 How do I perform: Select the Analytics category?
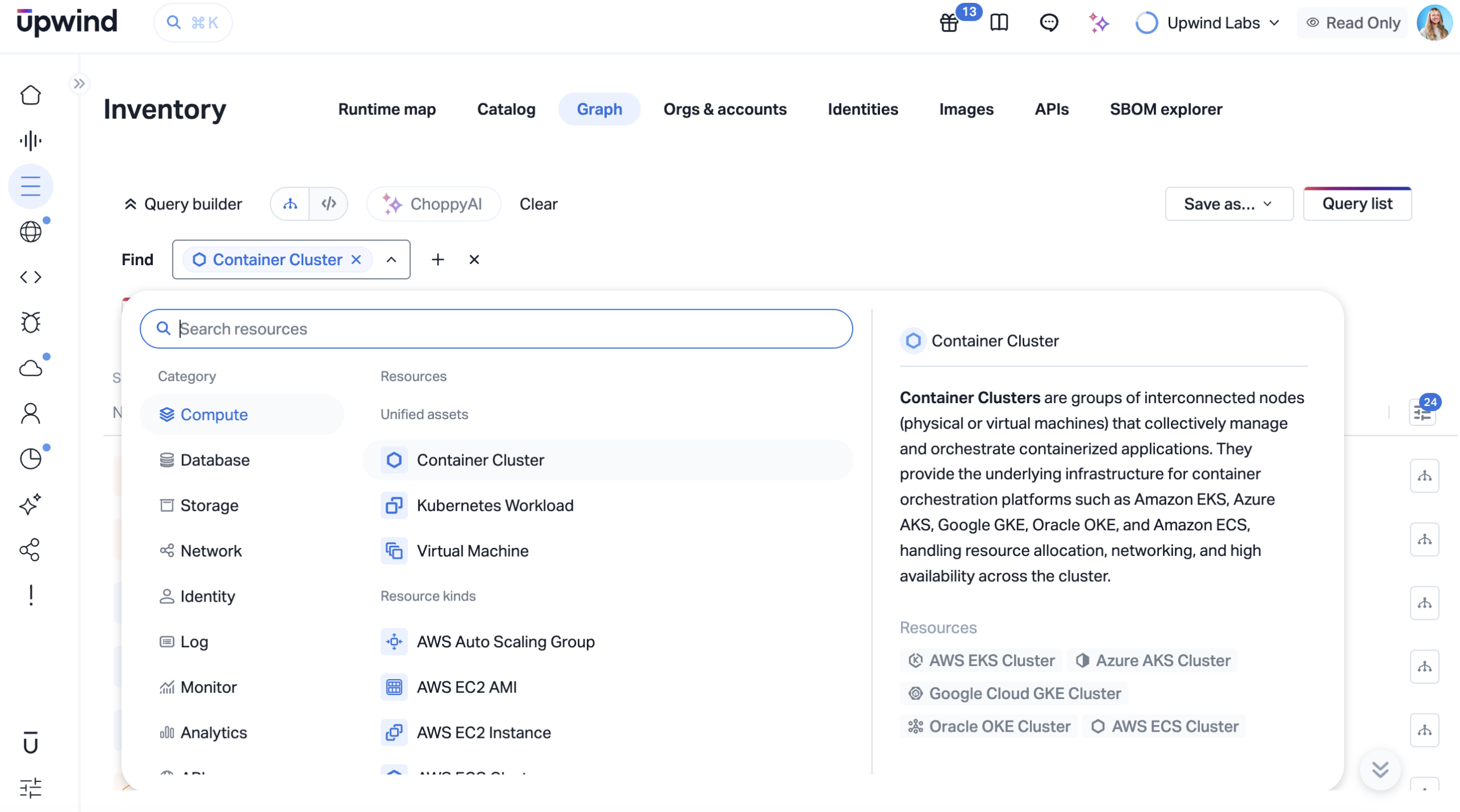(x=242, y=733)
